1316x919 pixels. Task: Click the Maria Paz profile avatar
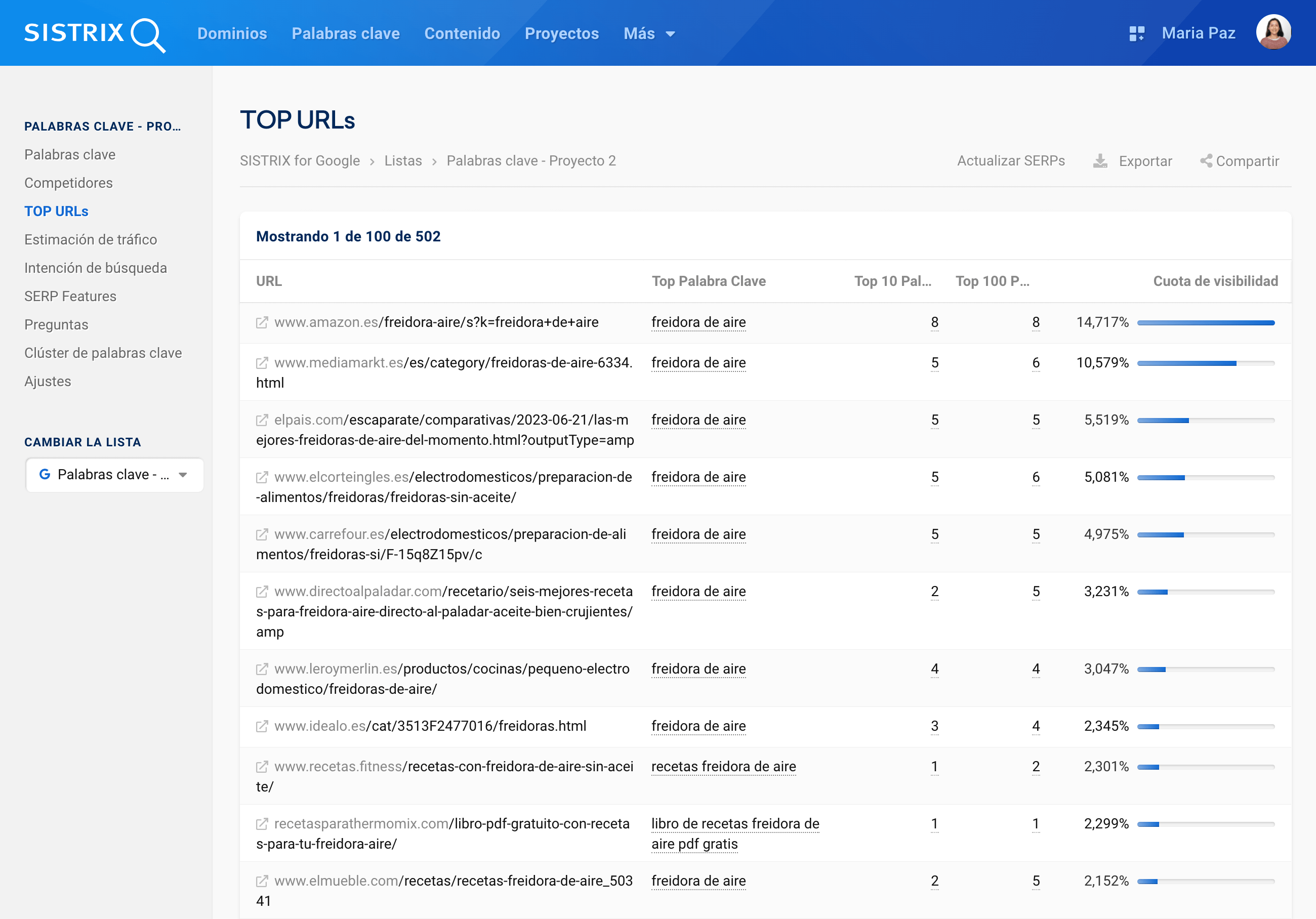[1273, 32]
